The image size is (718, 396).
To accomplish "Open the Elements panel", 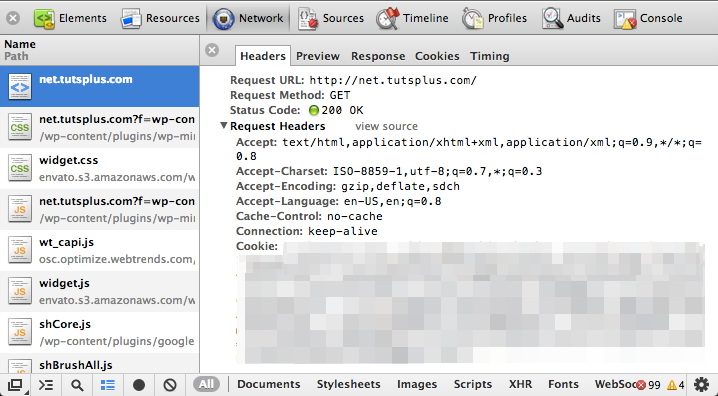I will click(x=70, y=18).
